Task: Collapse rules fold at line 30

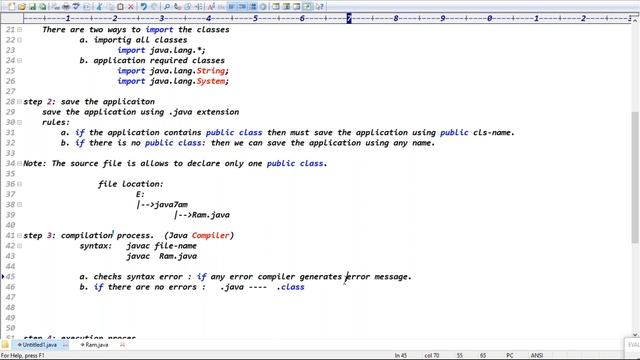Action: pos(20,122)
